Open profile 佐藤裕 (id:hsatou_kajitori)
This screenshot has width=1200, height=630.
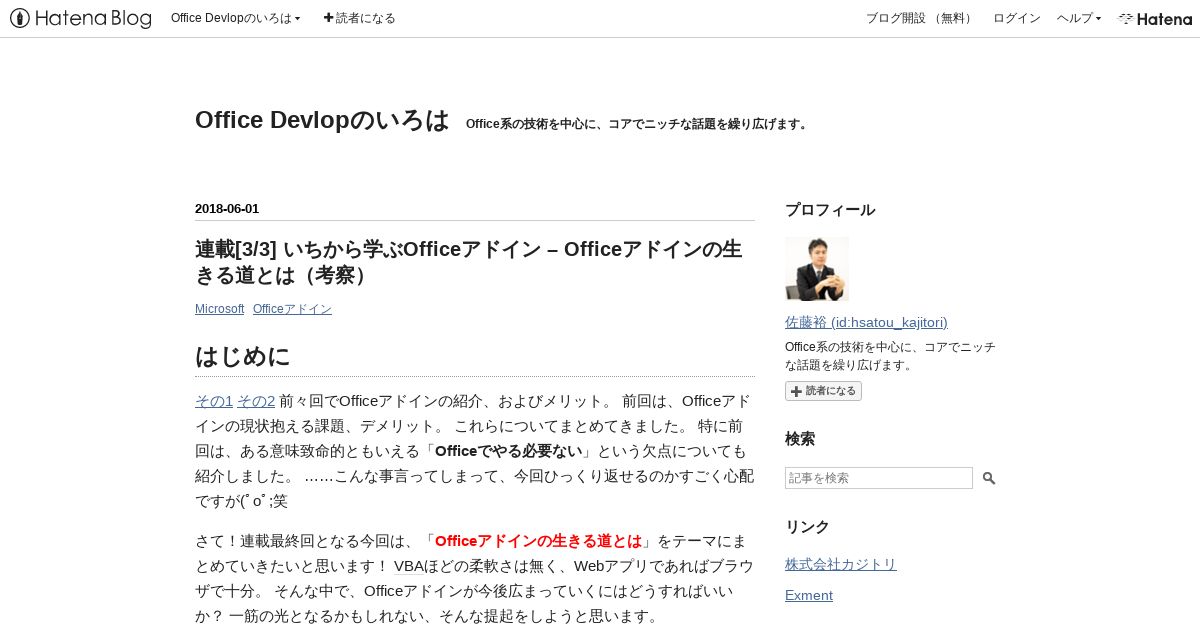[866, 322]
